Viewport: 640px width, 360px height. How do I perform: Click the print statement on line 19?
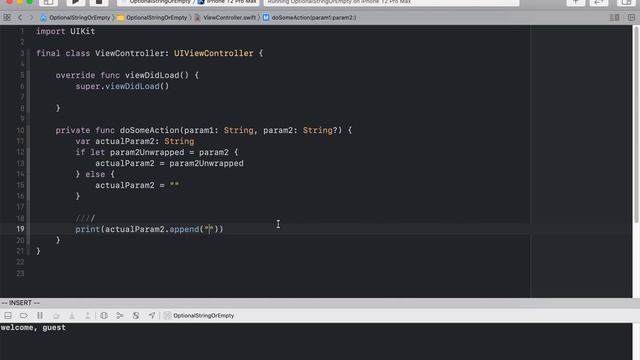(149, 229)
